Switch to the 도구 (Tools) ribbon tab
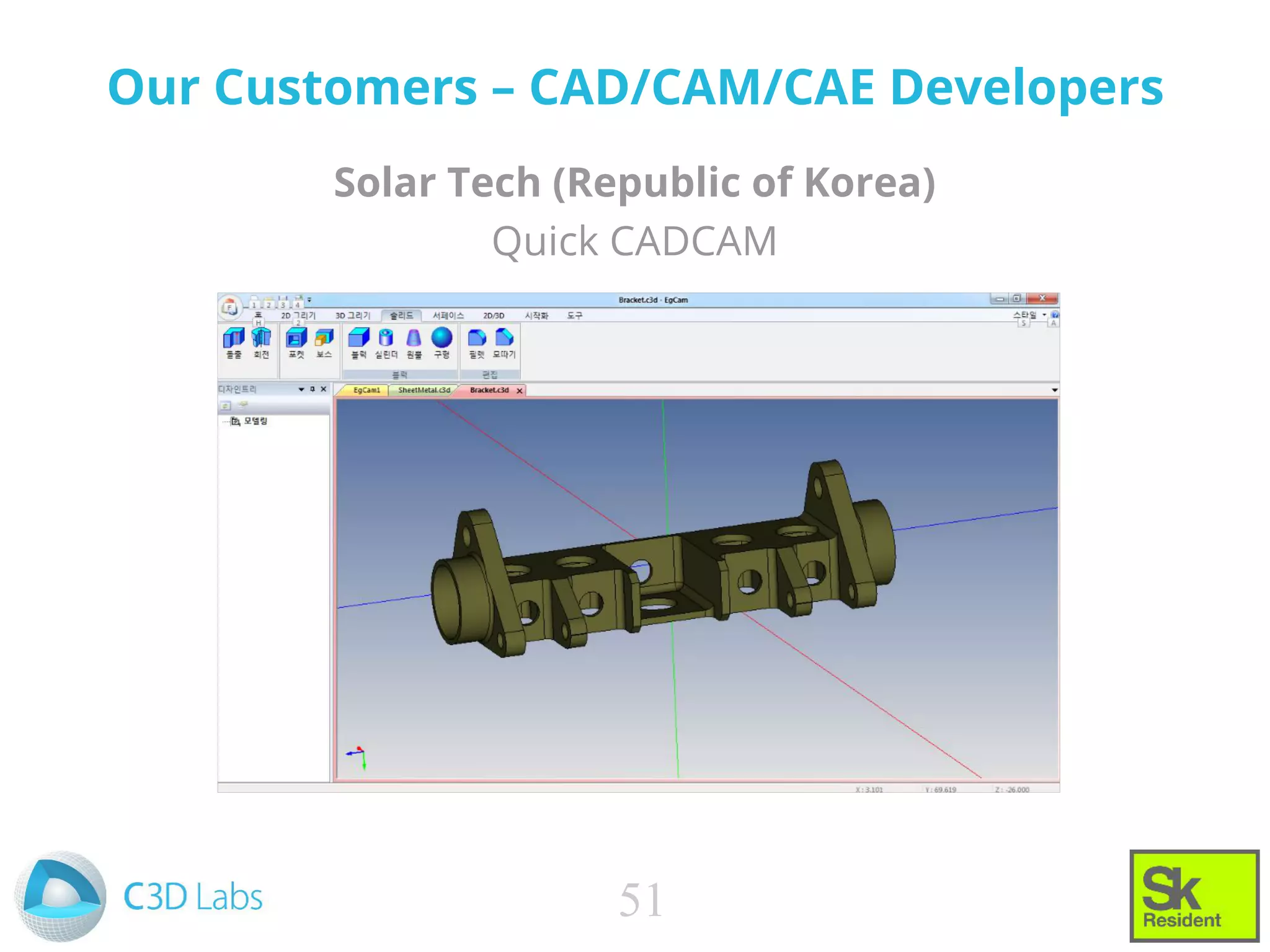This screenshot has height=952, width=1270. click(x=575, y=315)
